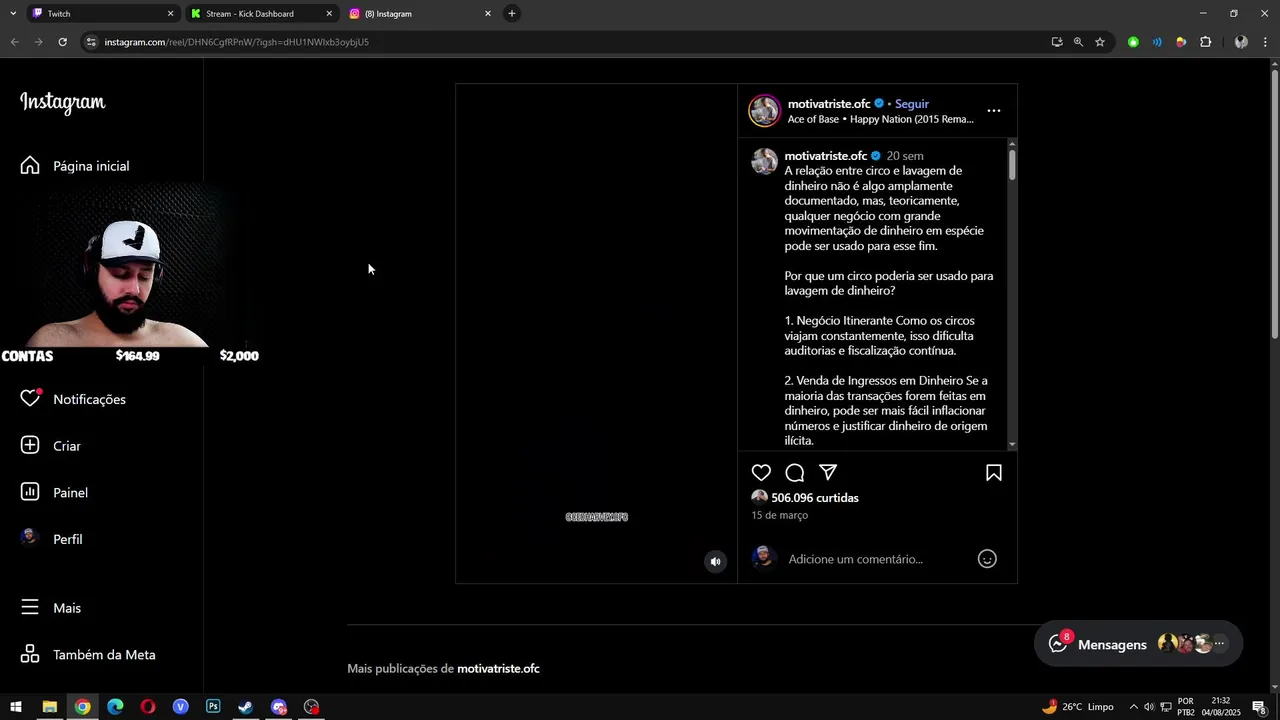
Task: Open the emoji picker in comment box
Action: click(987, 560)
